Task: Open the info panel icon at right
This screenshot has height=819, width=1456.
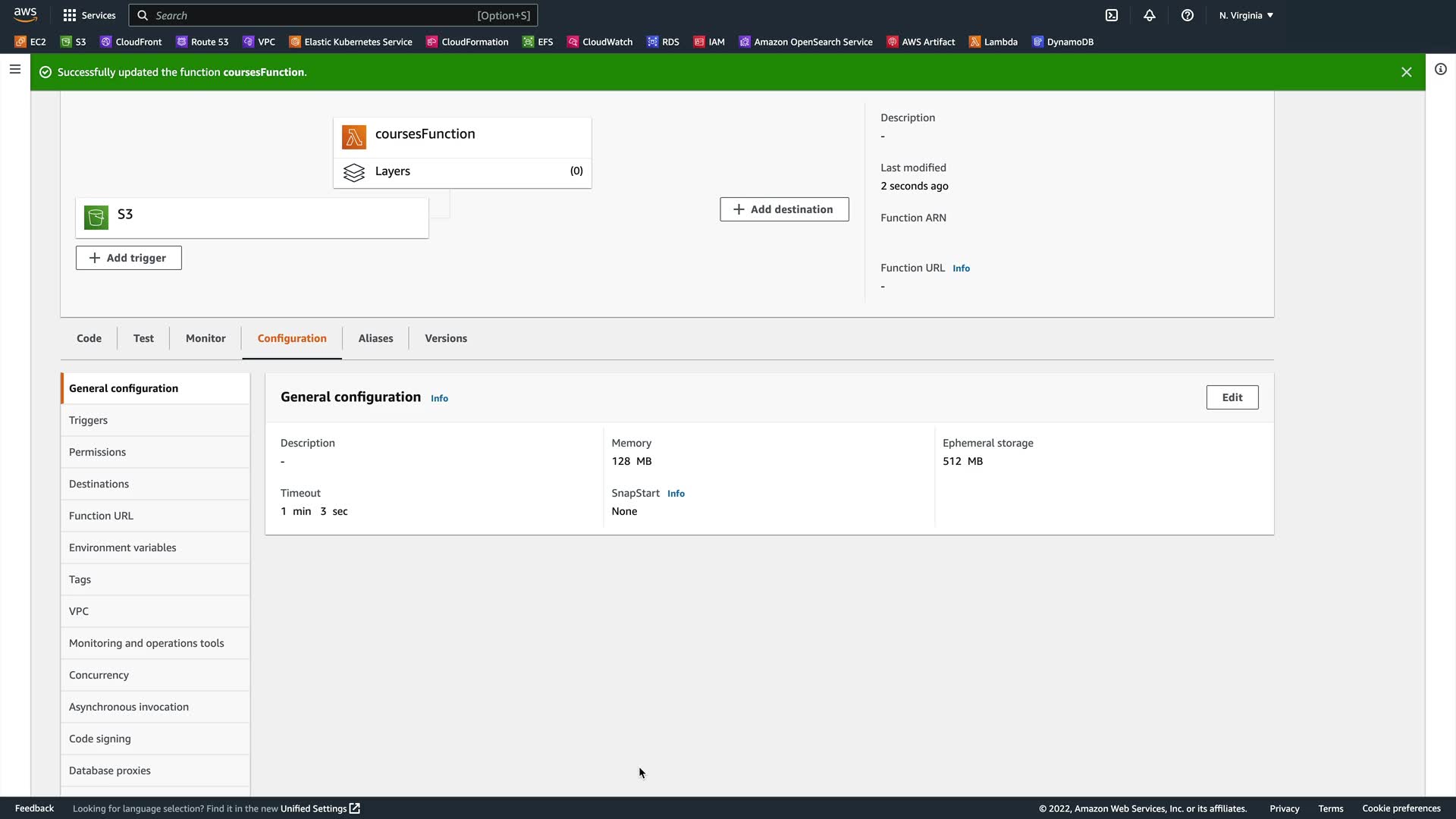Action: (x=1440, y=70)
